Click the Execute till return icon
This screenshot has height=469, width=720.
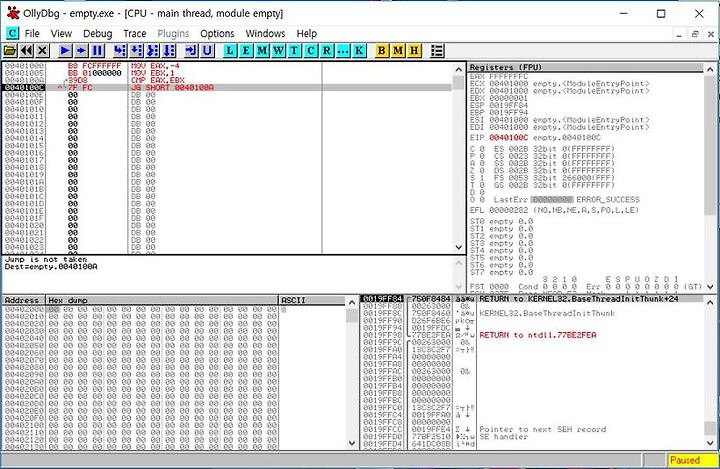(191, 51)
